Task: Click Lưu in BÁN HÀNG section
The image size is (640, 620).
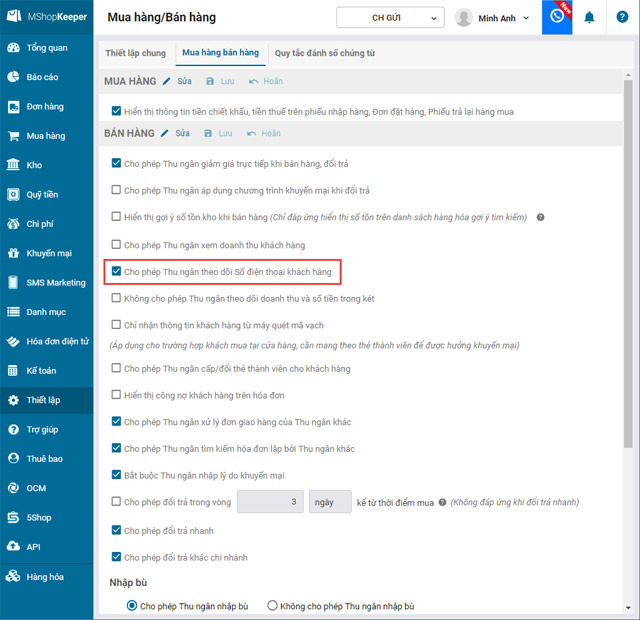Action: 218,133
